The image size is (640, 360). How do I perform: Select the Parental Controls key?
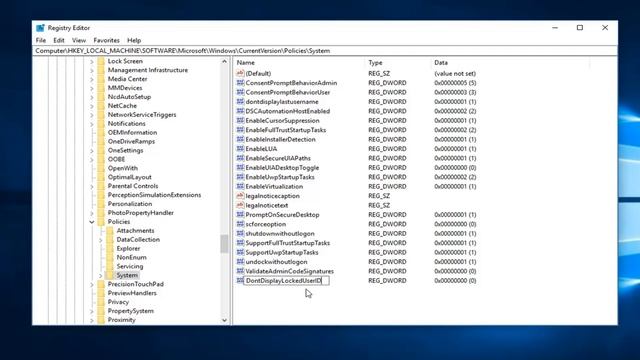click(x=133, y=186)
